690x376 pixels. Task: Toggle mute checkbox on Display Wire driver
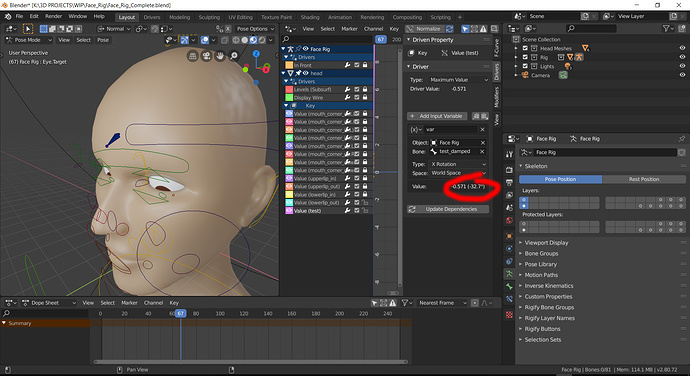click(x=356, y=97)
